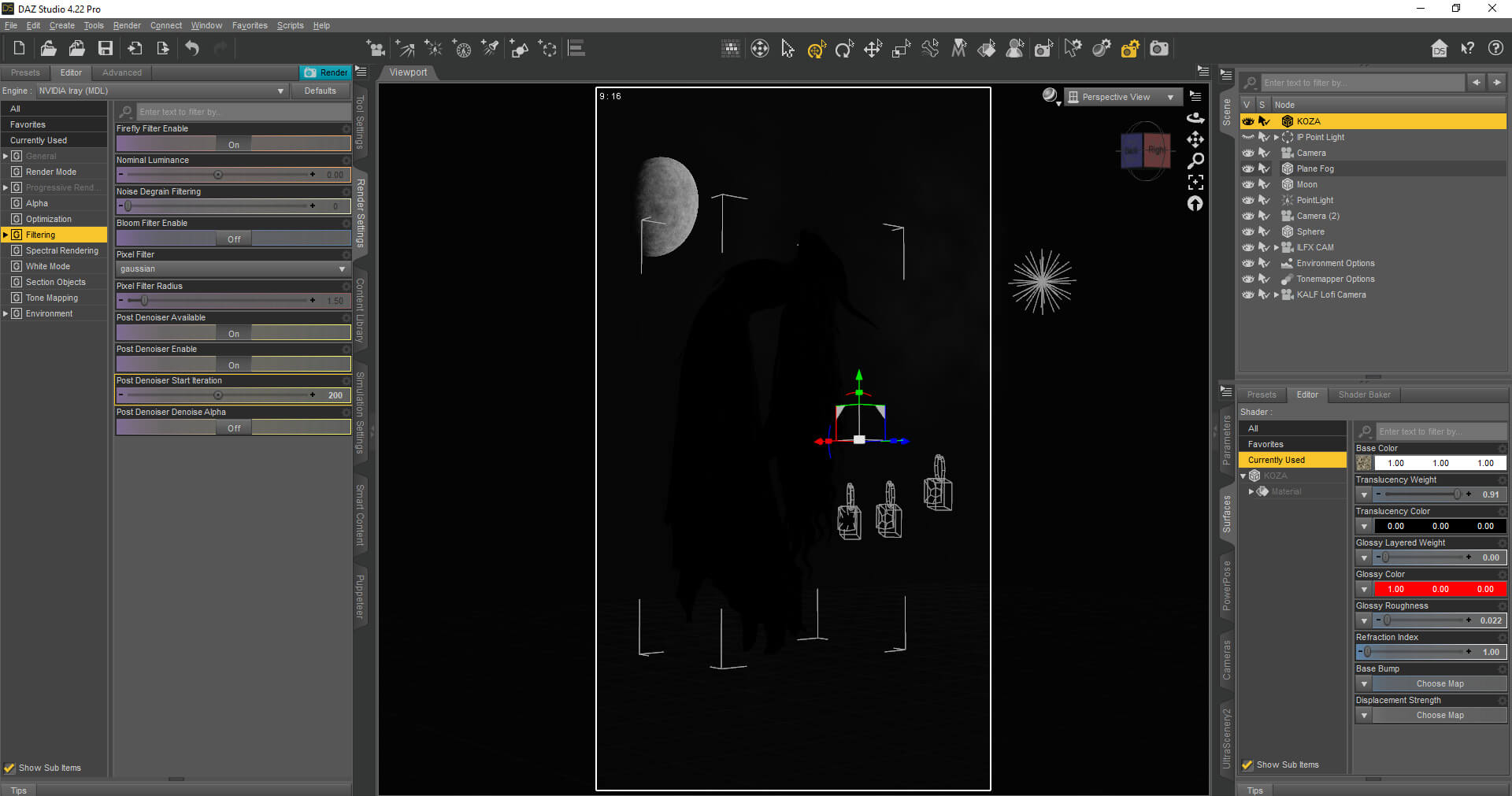Toggle visibility of IP Point Light
Image resolution: width=1512 pixels, height=796 pixels.
pyautogui.click(x=1248, y=137)
